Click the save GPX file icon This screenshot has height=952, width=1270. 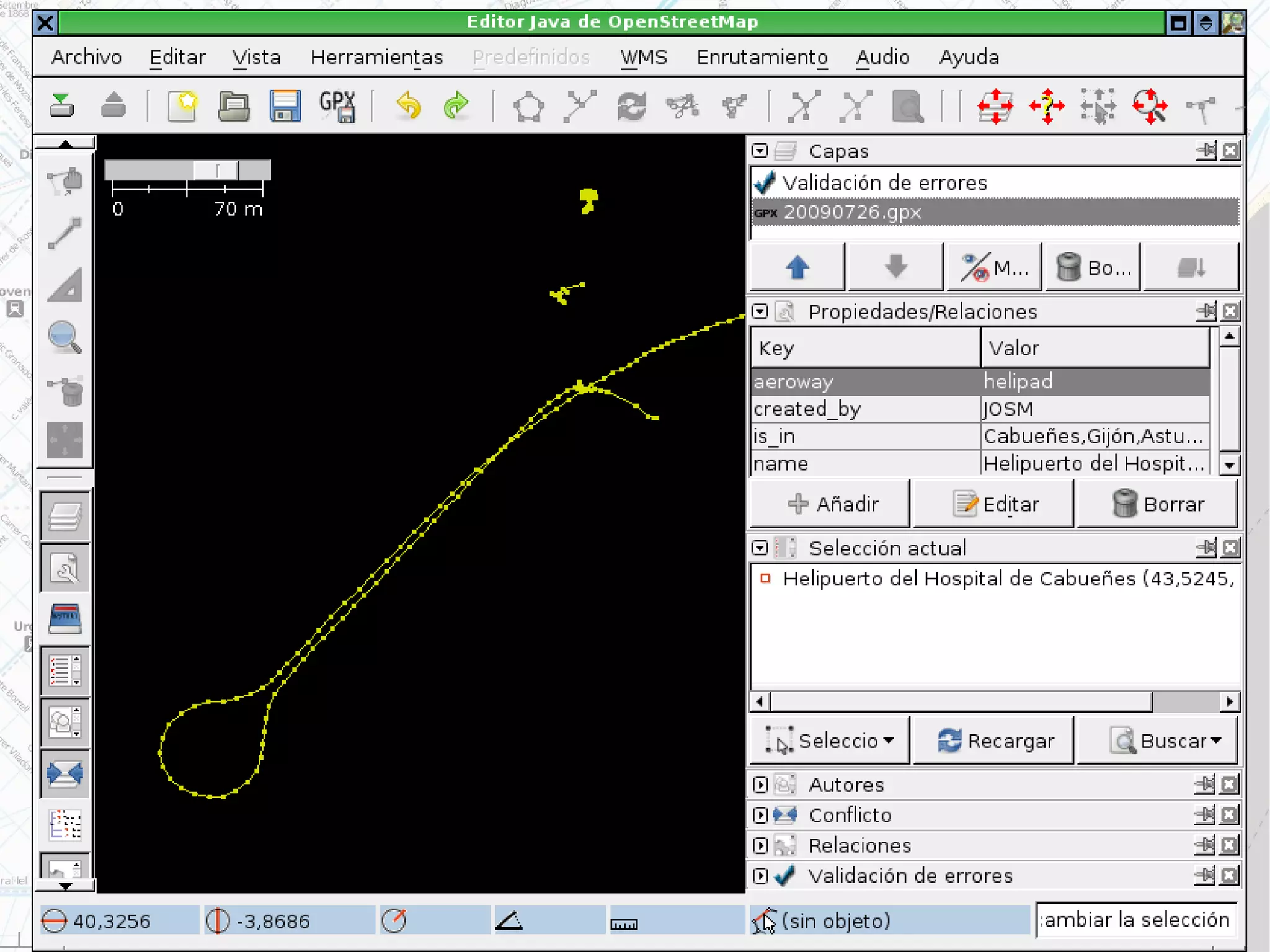click(x=337, y=106)
